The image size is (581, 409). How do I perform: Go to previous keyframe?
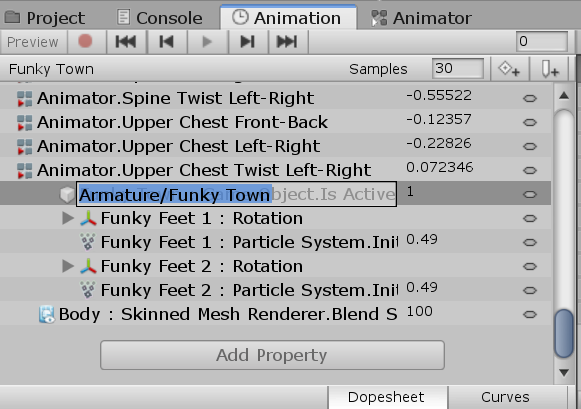coord(167,41)
